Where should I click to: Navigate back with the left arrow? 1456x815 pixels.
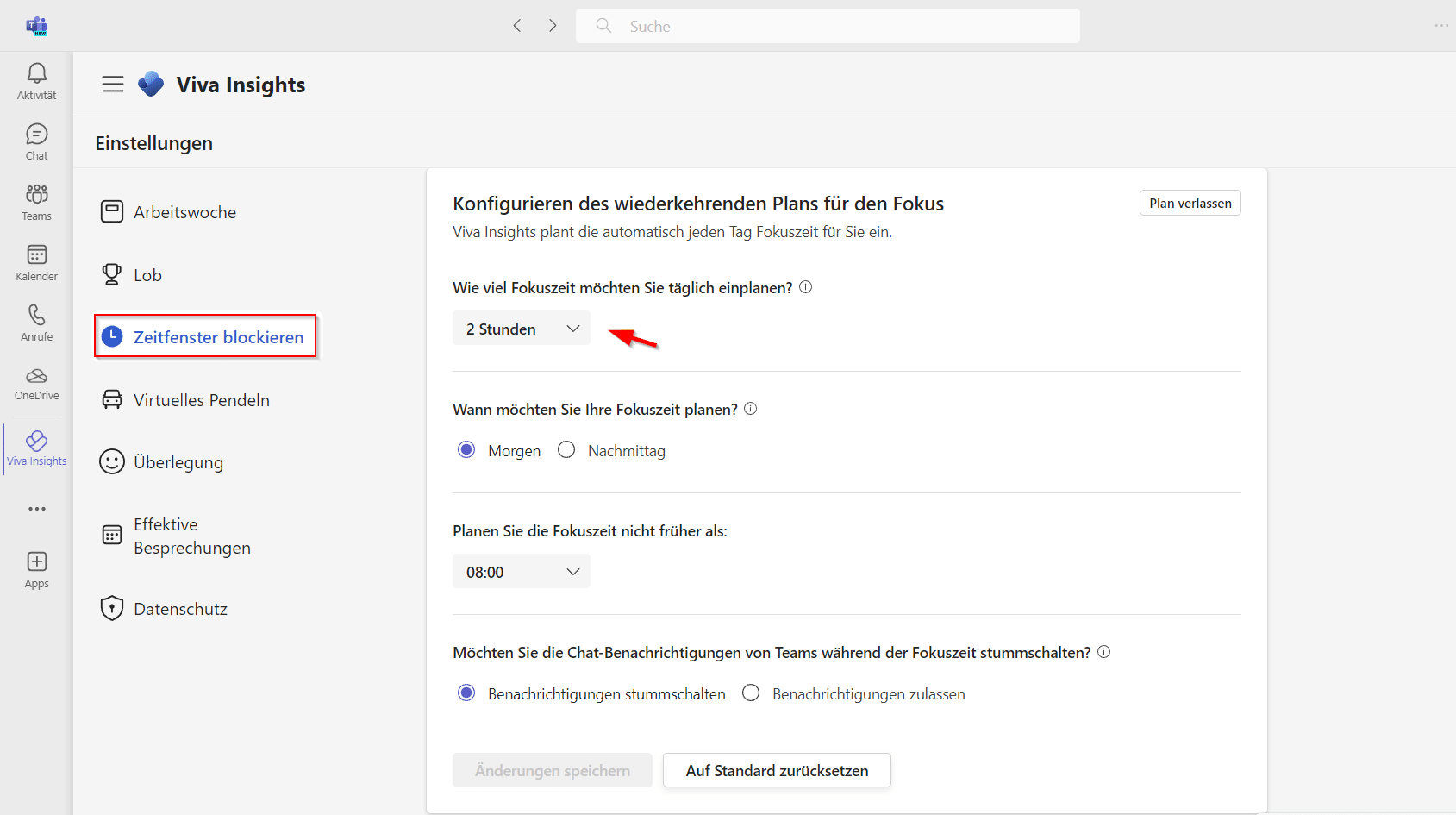(517, 26)
